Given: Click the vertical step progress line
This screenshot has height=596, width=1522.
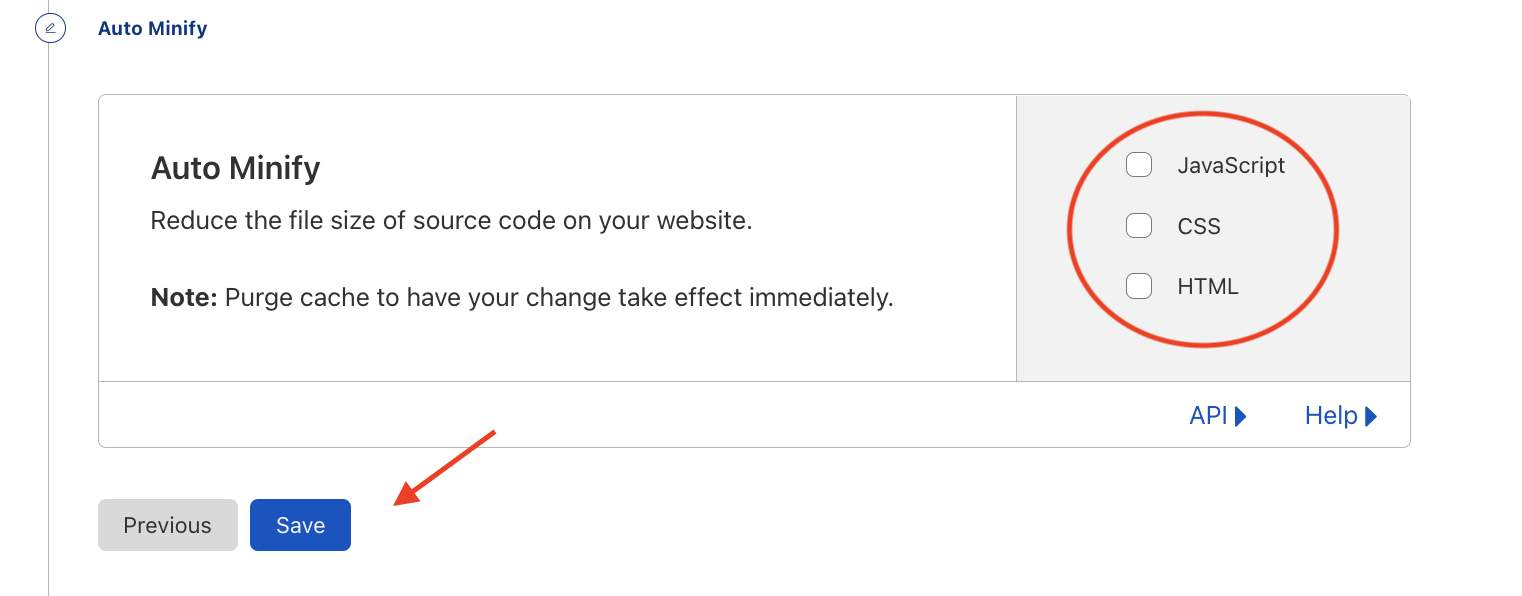Looking at the screenshot, I should pos(49,320).
